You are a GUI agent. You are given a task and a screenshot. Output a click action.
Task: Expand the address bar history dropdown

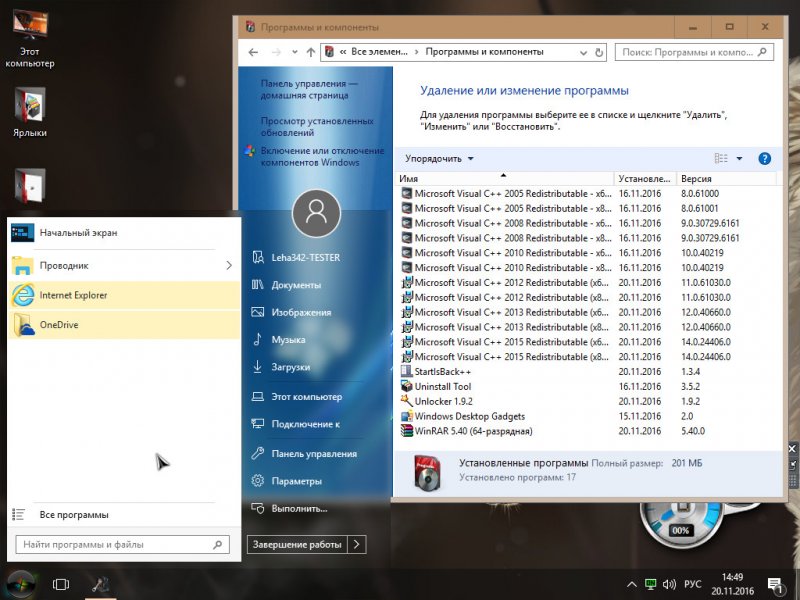click(x=583, y=52)
